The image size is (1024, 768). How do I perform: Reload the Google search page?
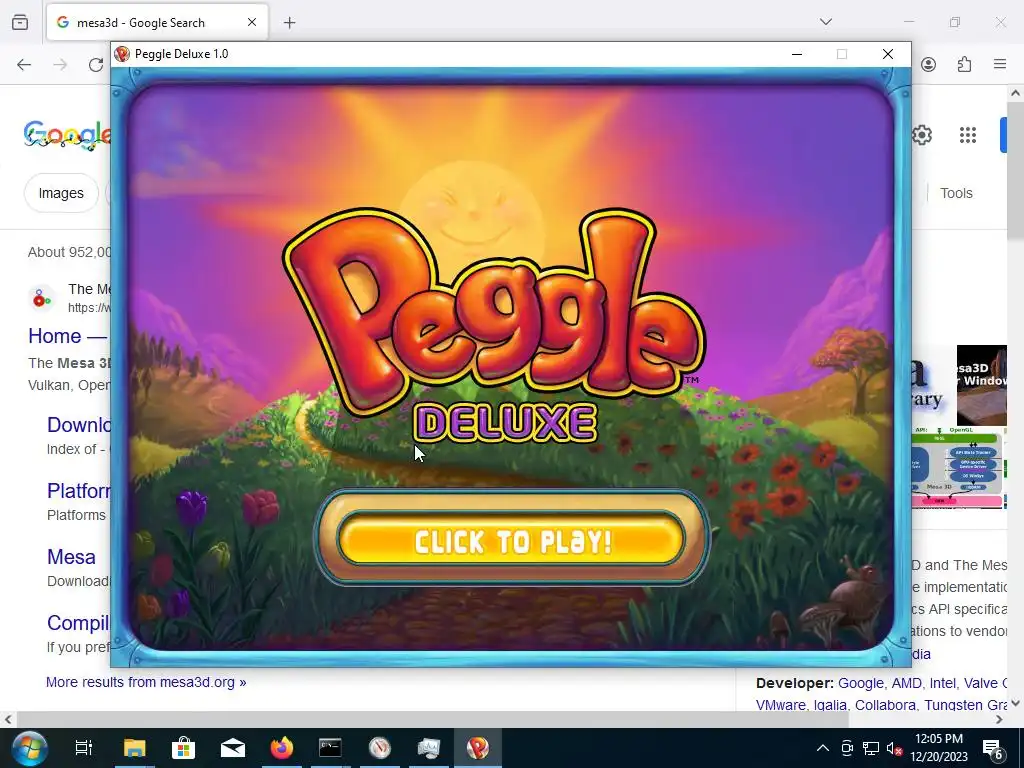(x=96, y=64)
